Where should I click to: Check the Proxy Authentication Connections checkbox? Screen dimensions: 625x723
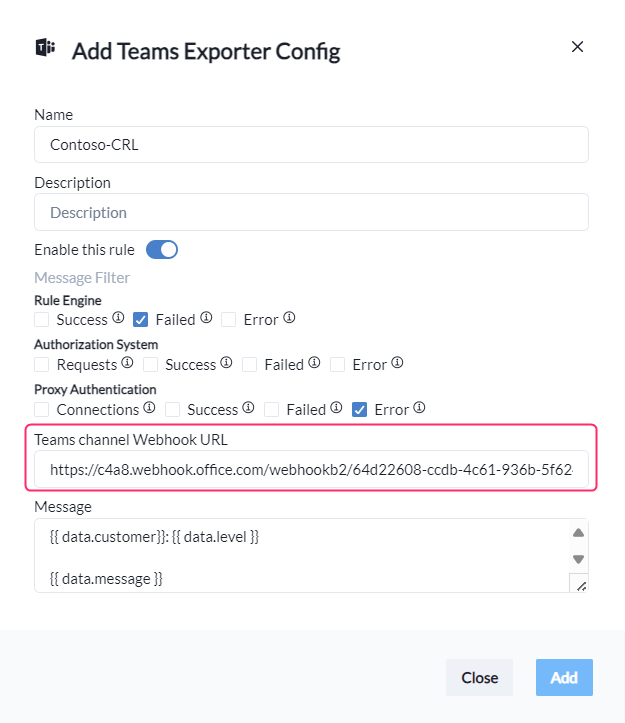(42, 410)
